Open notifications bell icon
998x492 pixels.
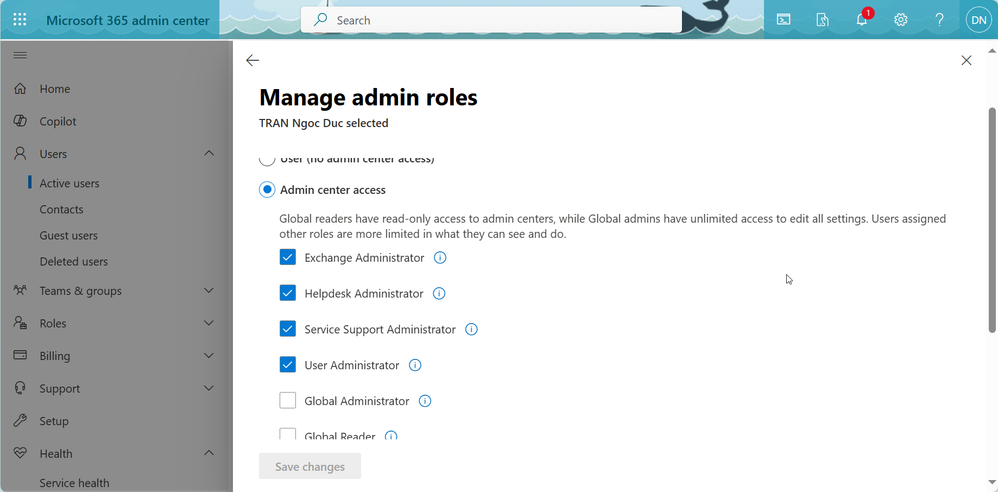click(862, 20)
